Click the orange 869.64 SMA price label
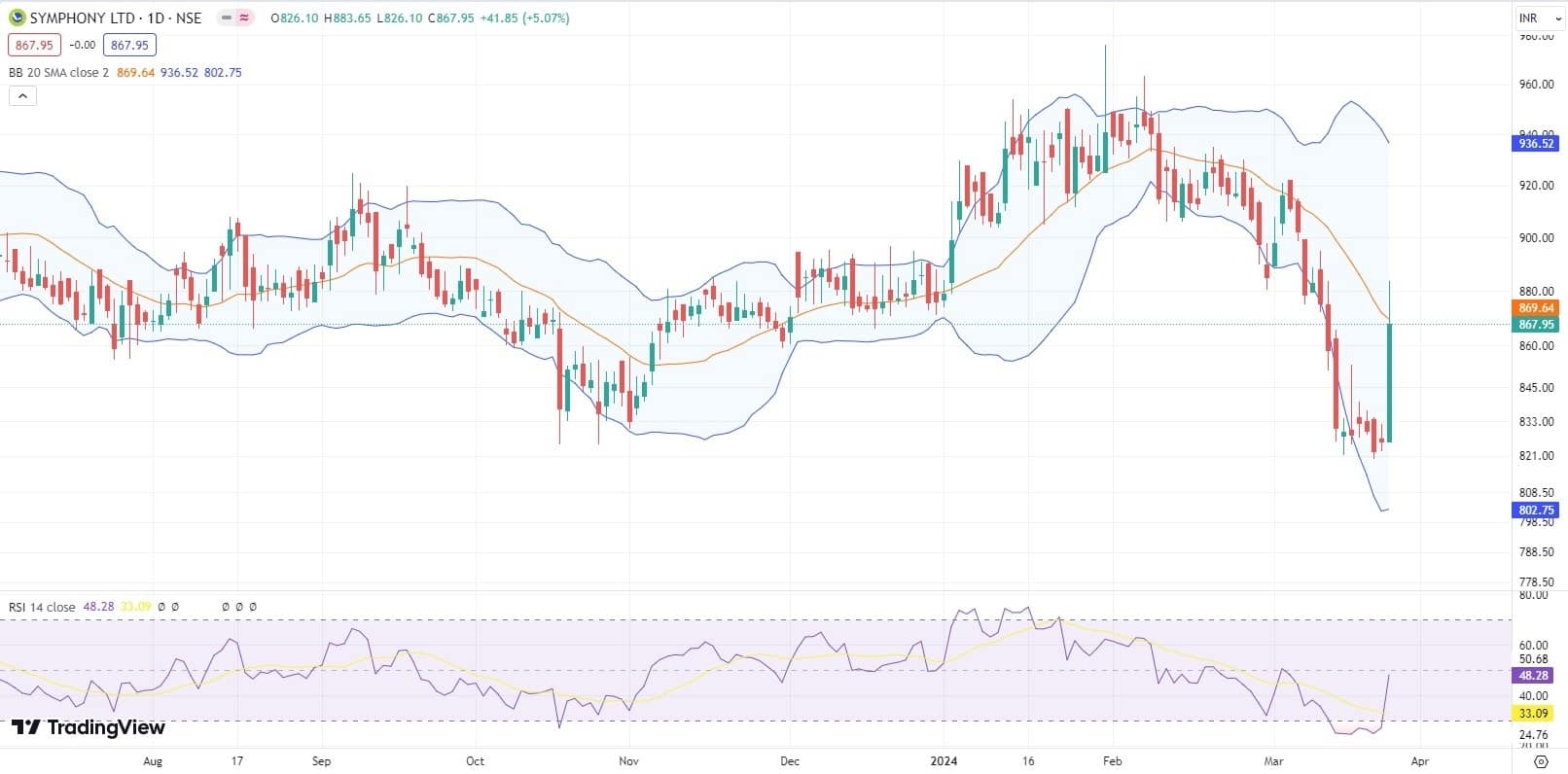1568x774 pixels. (x=1536, y=308)
